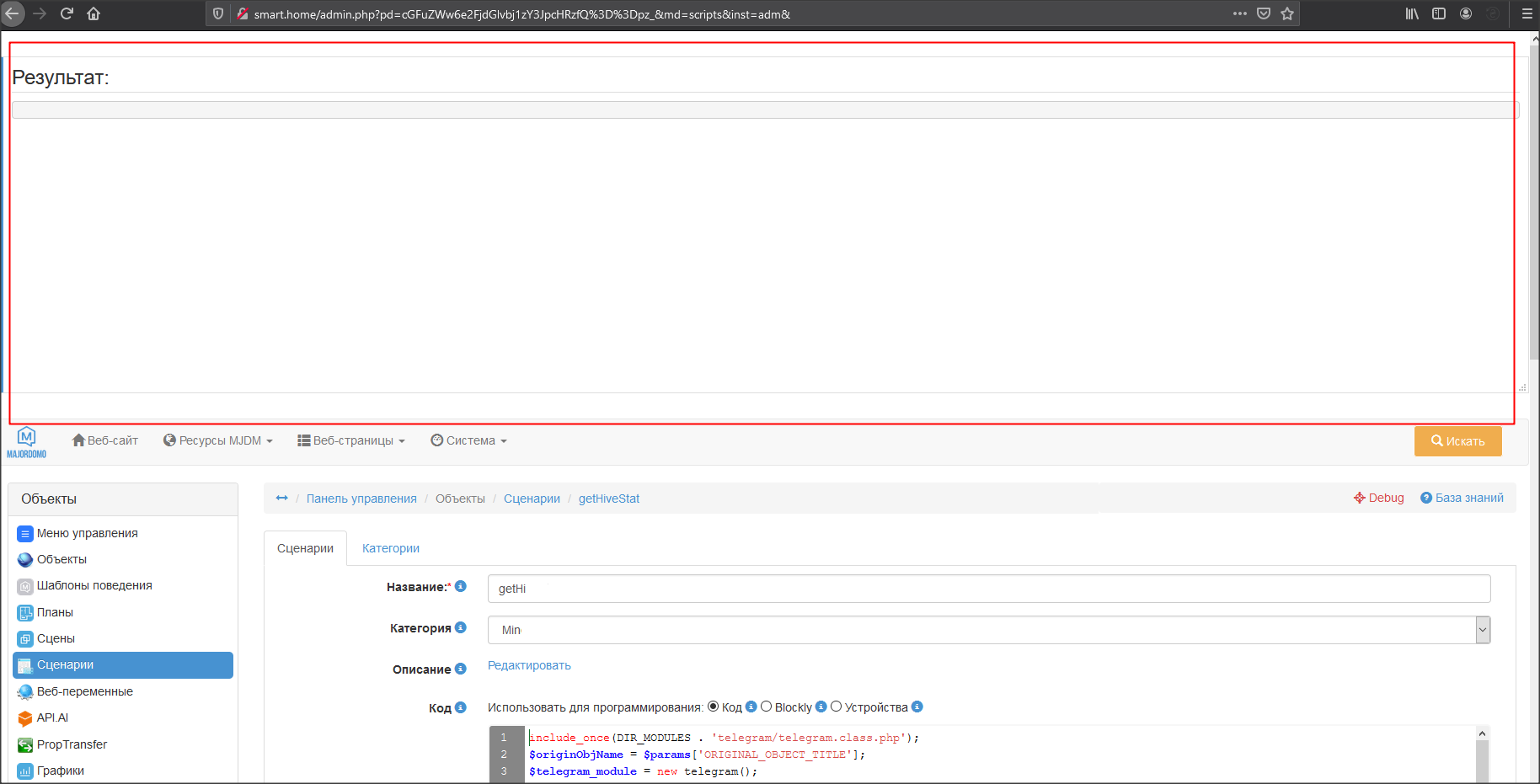The width and height of the screenshot is (1540, 784).
Task: Click the page vertical scrollbar
Action: (x=1534, y=202)
